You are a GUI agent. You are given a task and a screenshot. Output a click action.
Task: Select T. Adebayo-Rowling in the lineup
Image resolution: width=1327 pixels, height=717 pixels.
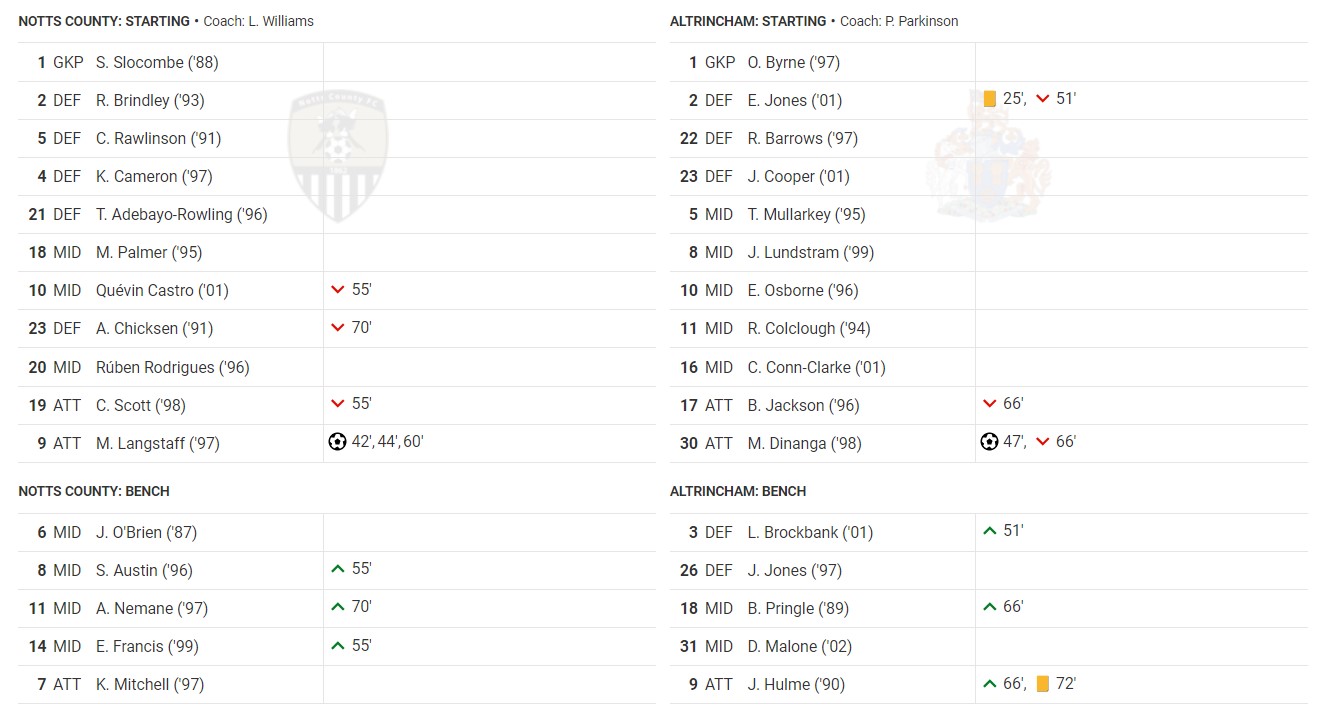pyautogui.click(x=181, y=214)
